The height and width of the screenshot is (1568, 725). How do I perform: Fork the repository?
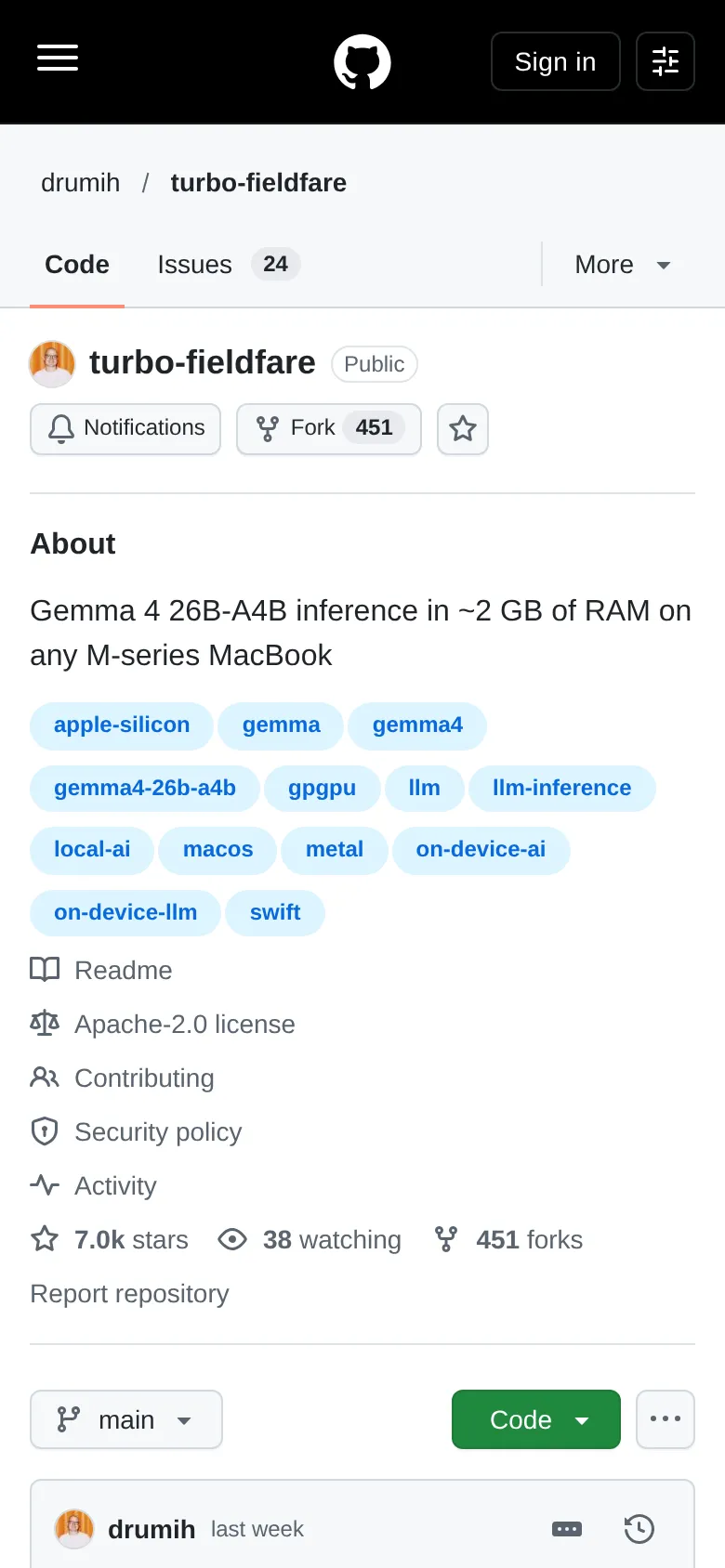click(329, 429)
